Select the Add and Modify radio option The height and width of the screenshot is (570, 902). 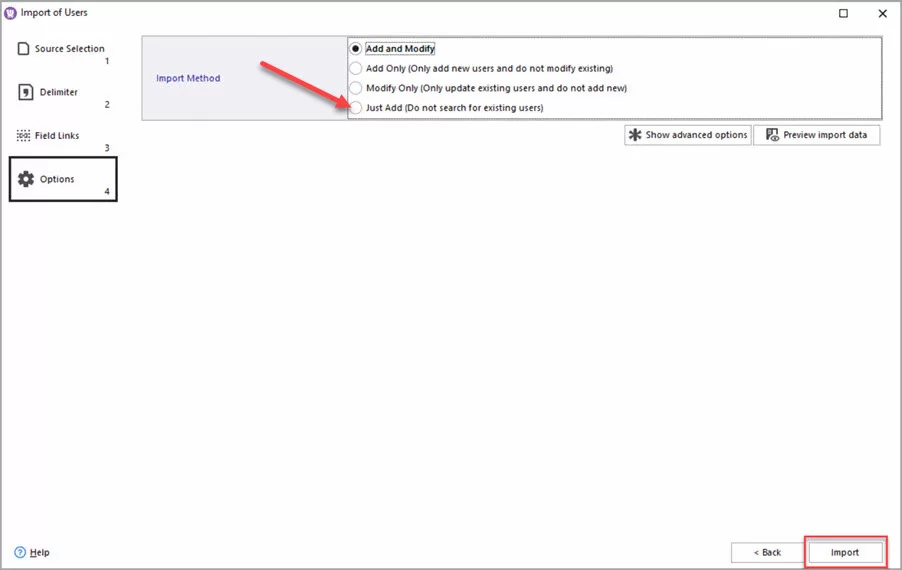[355, 49]
